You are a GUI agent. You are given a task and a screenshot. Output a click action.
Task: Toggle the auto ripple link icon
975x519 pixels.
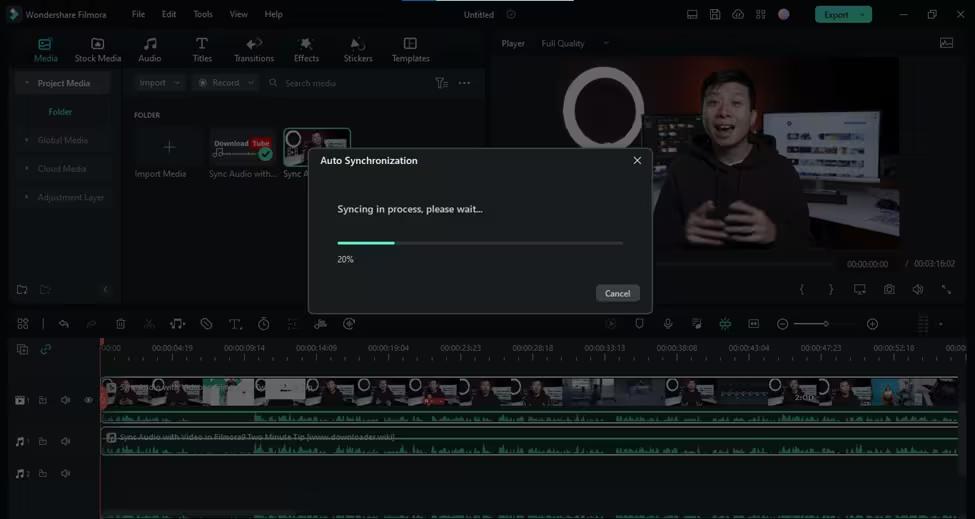(x=45, y=349)
